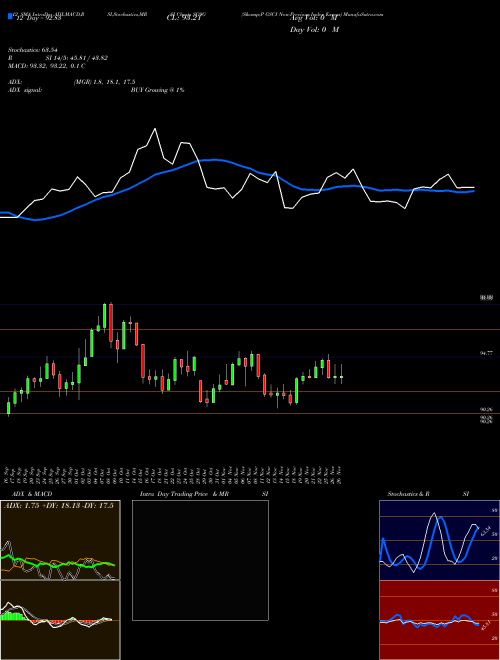Click the '(MGR) 1.8, 18.1, 17.5' values
Screen dimensions: 500x660
104,82
